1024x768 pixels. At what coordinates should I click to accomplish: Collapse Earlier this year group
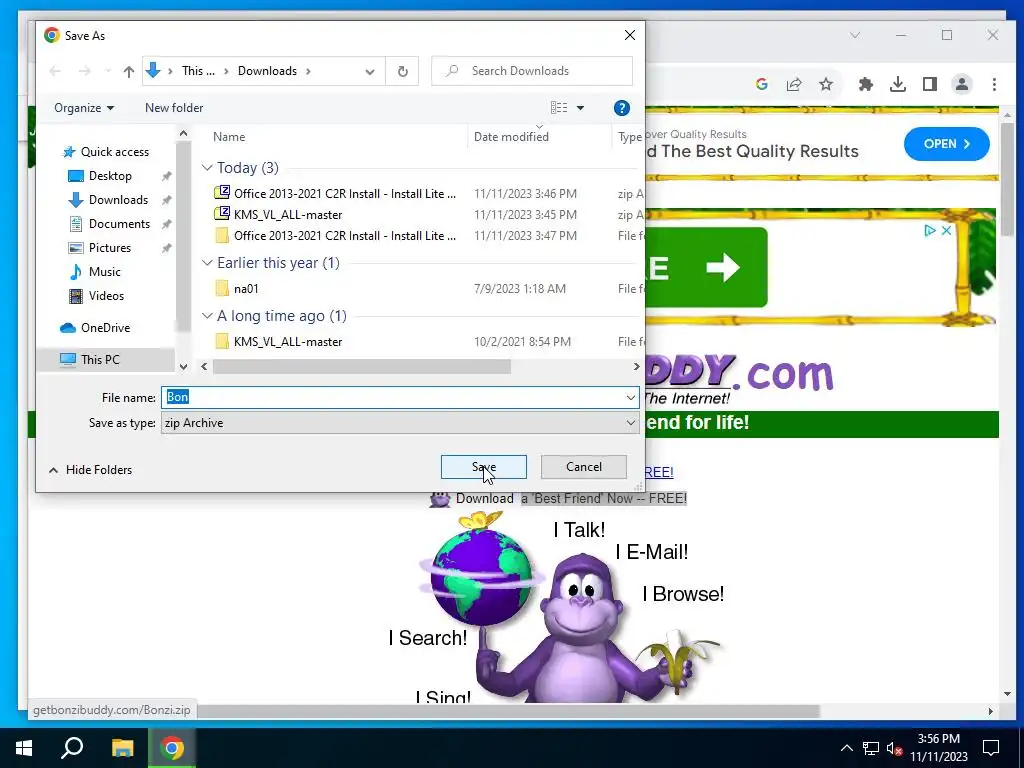[x=207, y=263]
